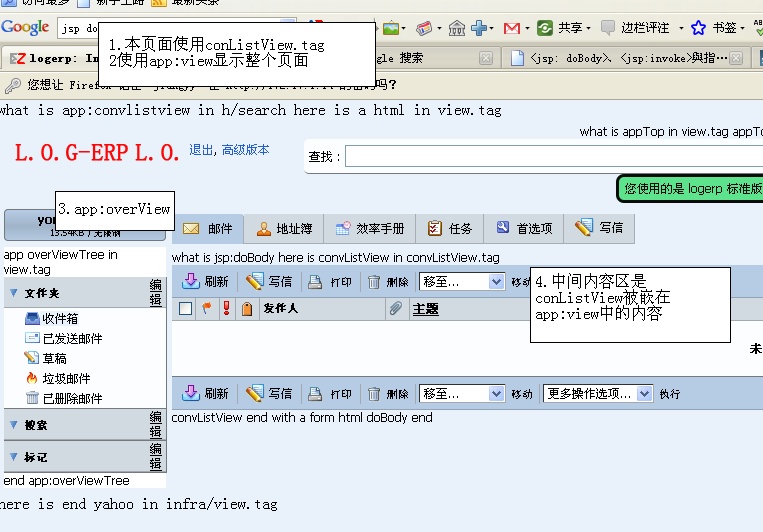The width and height of the screenshot is (763, 532).
Task: Click the green logerp 标准版 banner
Action: click(691, 188)
